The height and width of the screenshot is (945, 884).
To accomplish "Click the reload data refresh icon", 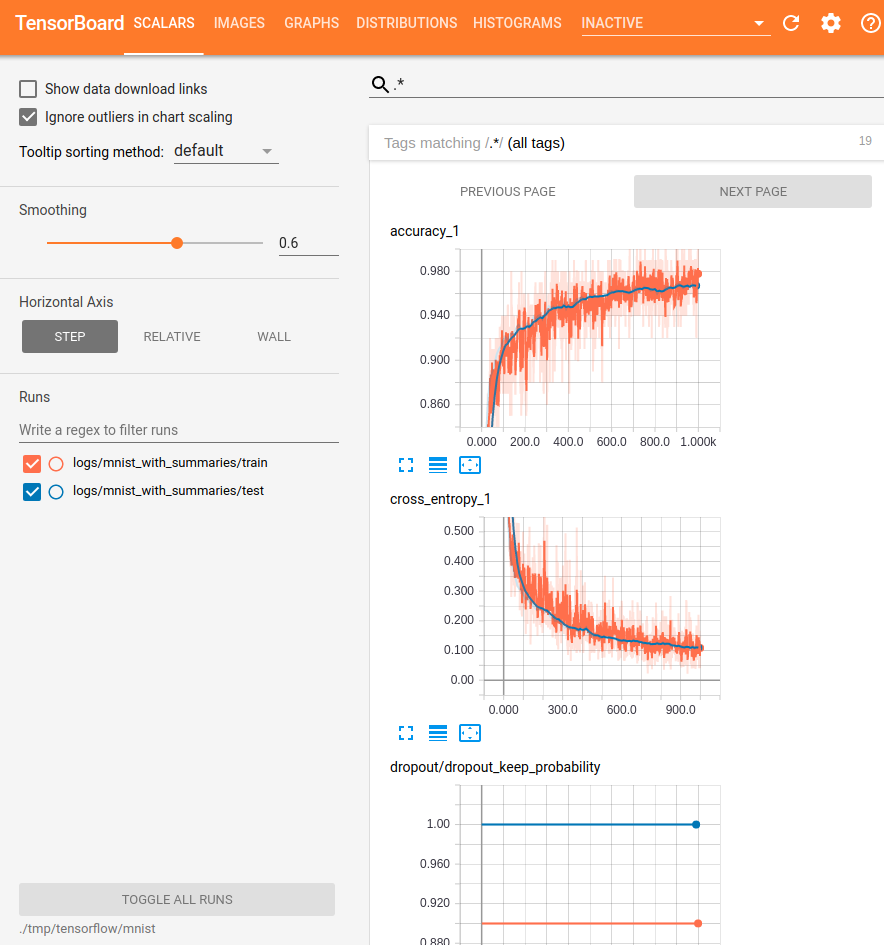I will point(791,23).
